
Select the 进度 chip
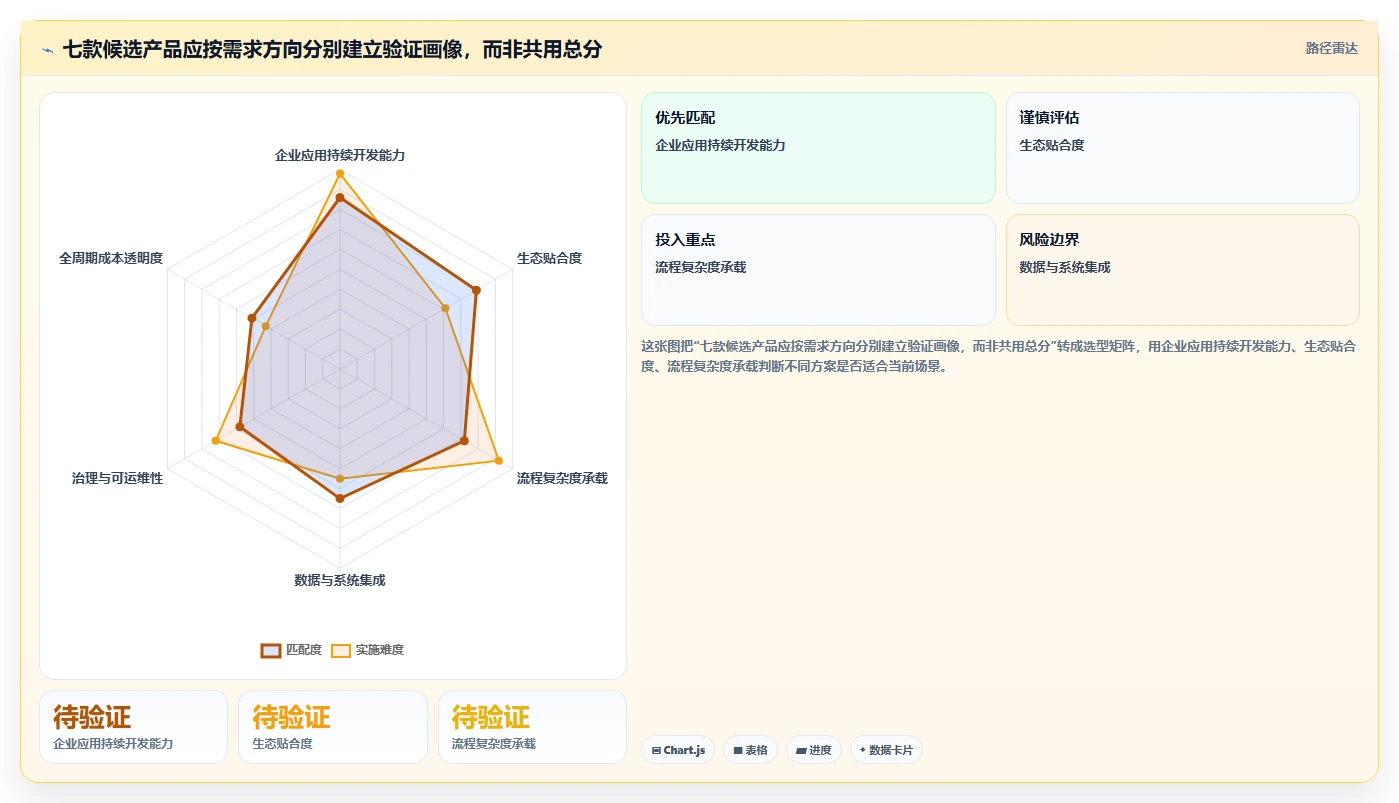coord(813,750)
